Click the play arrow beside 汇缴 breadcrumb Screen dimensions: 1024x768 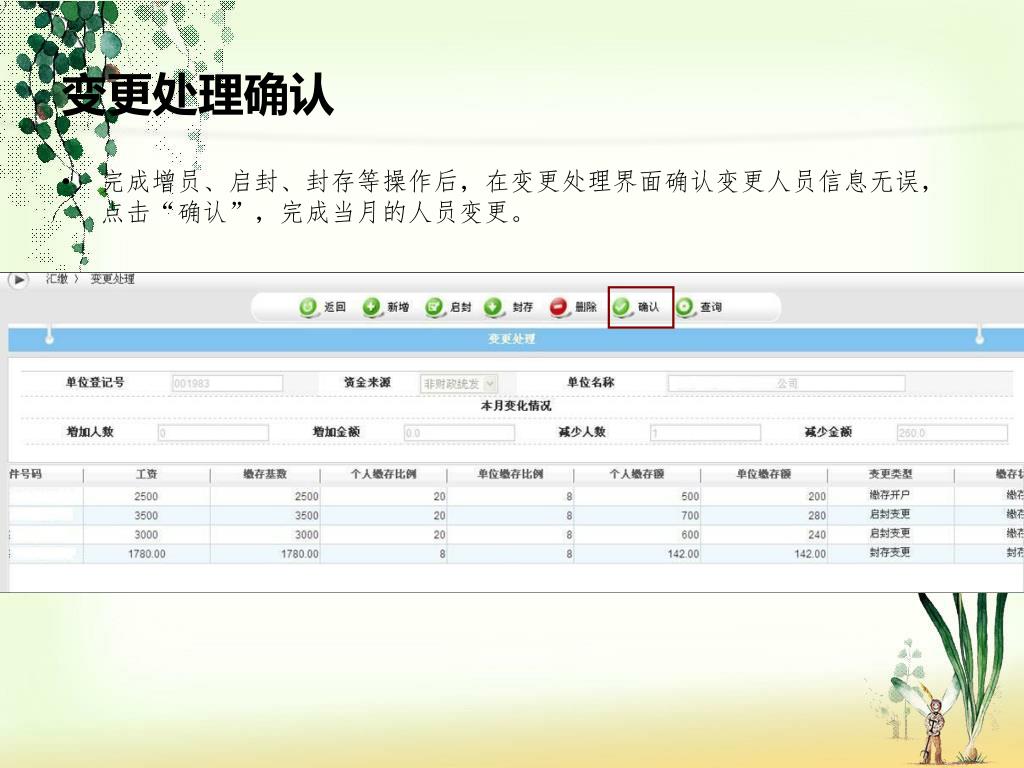(x=18, y=280)
